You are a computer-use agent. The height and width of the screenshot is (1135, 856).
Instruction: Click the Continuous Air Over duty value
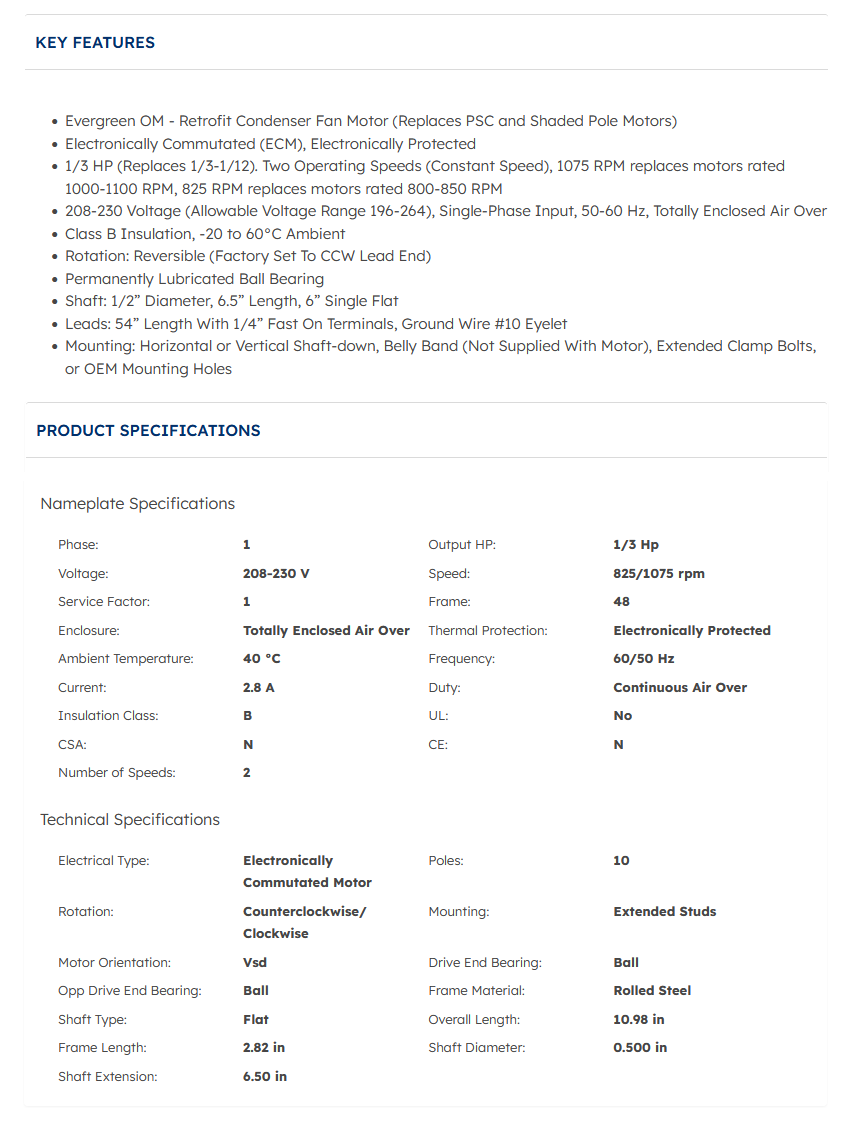tap(680, 688)
